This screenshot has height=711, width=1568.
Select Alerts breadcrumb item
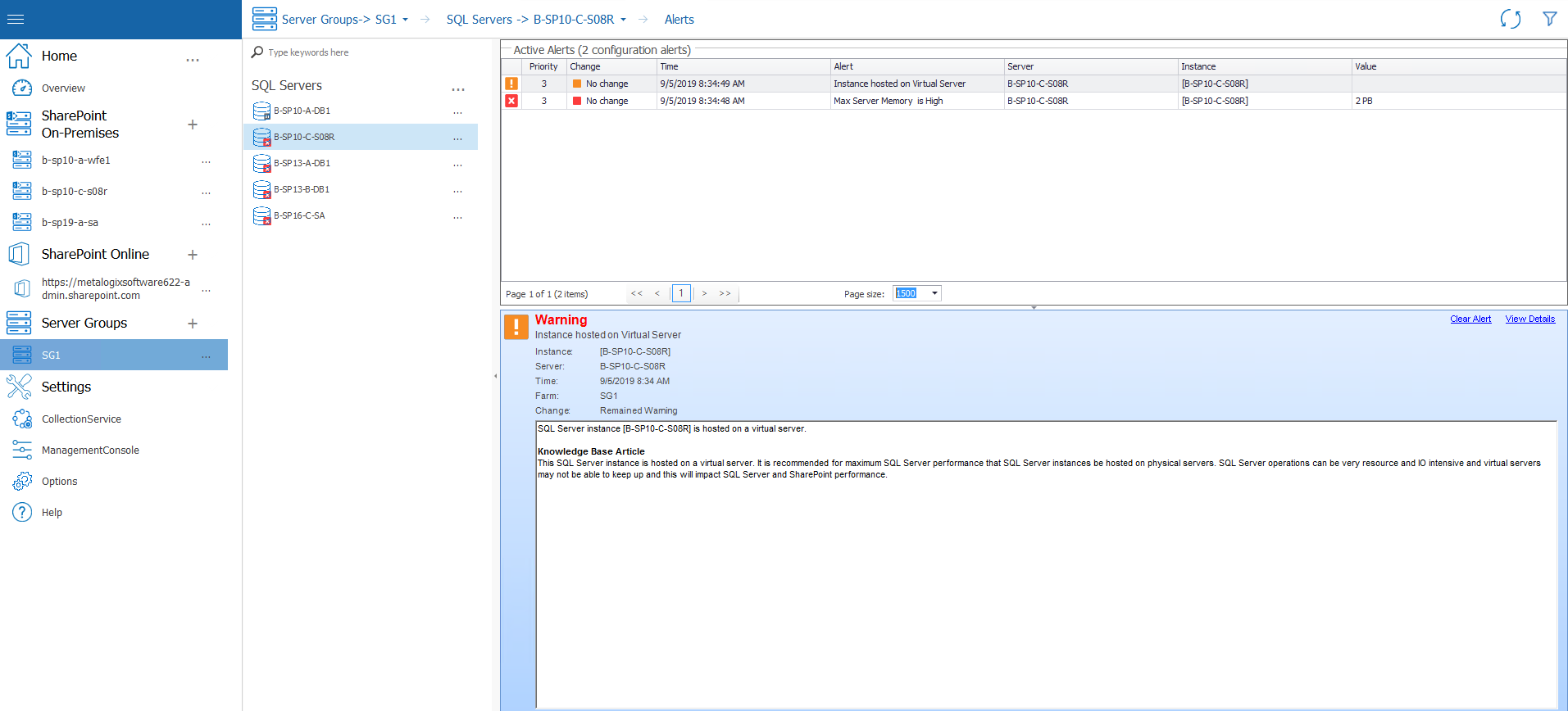tap(679, 20)
